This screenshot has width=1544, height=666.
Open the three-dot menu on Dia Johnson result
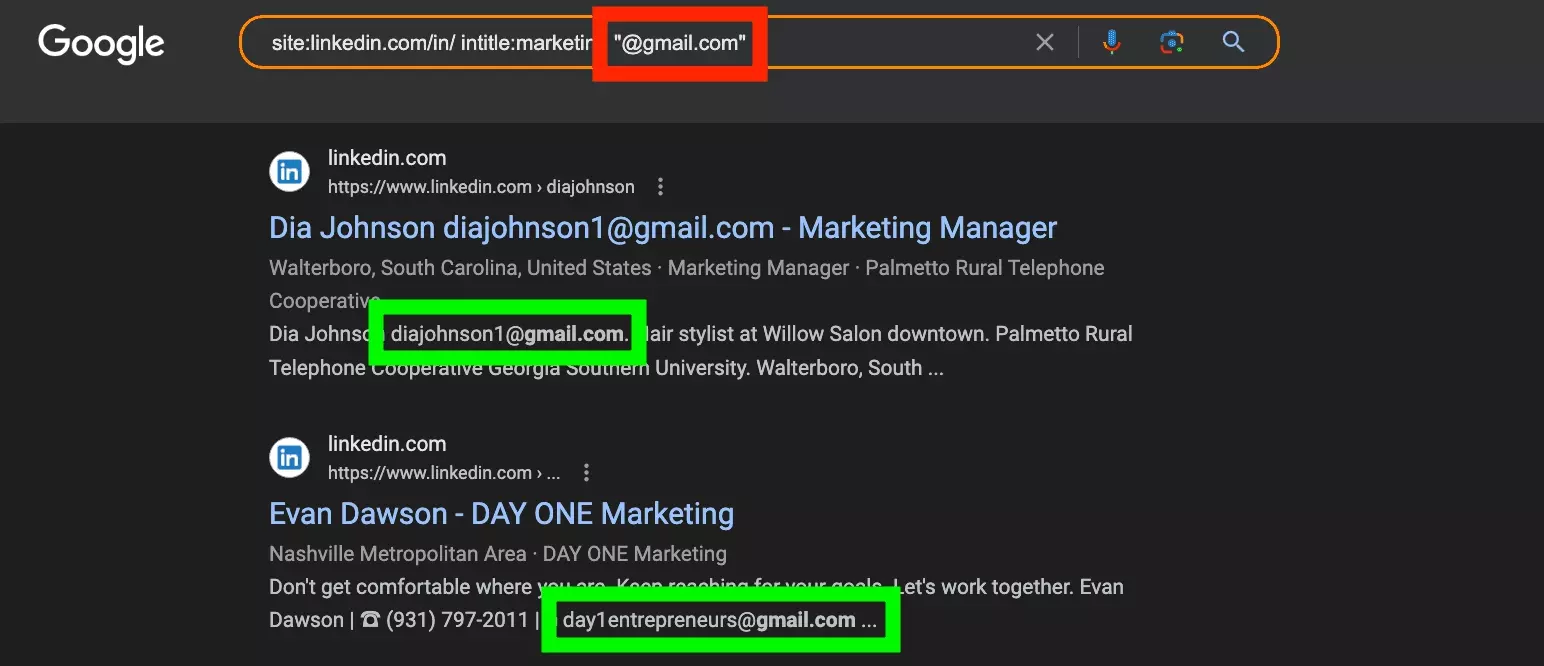660,186
